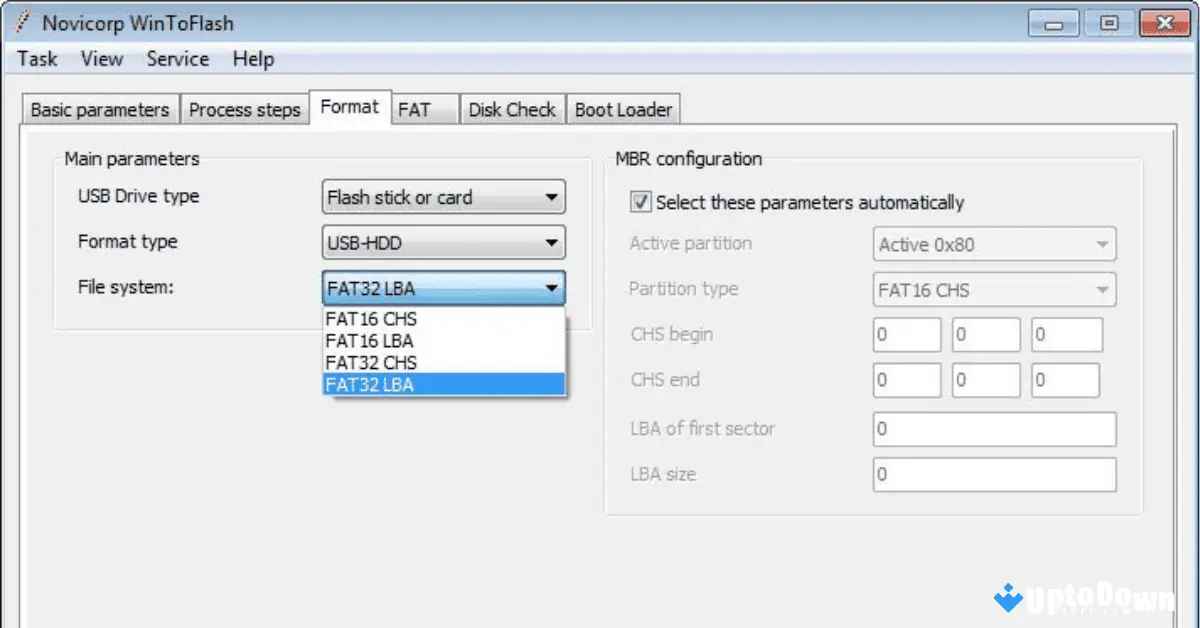Switch to the Boot Loader tab
1200x628 pixels.
(623, 109)
